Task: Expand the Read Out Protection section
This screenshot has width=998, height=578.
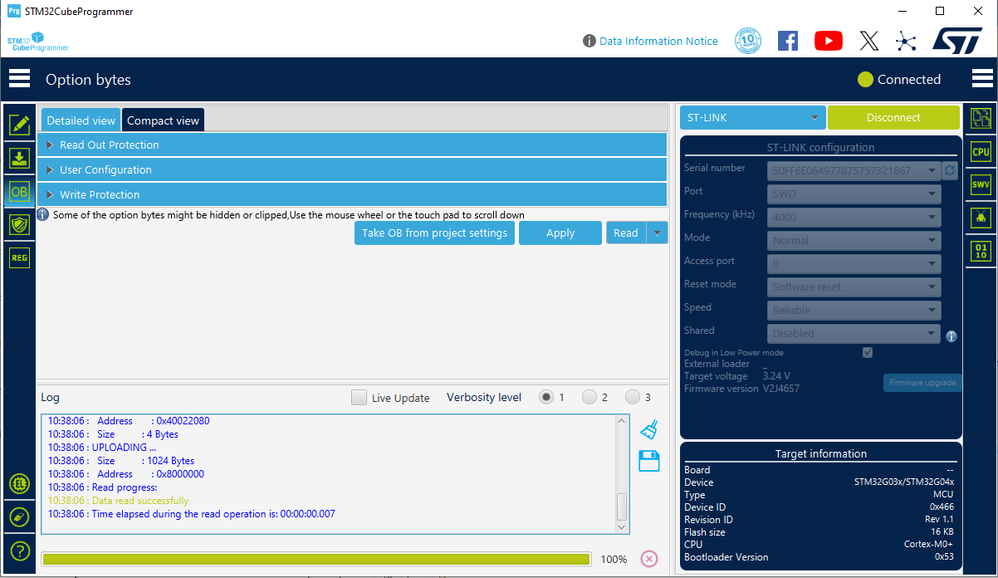Action: point(352,145)
